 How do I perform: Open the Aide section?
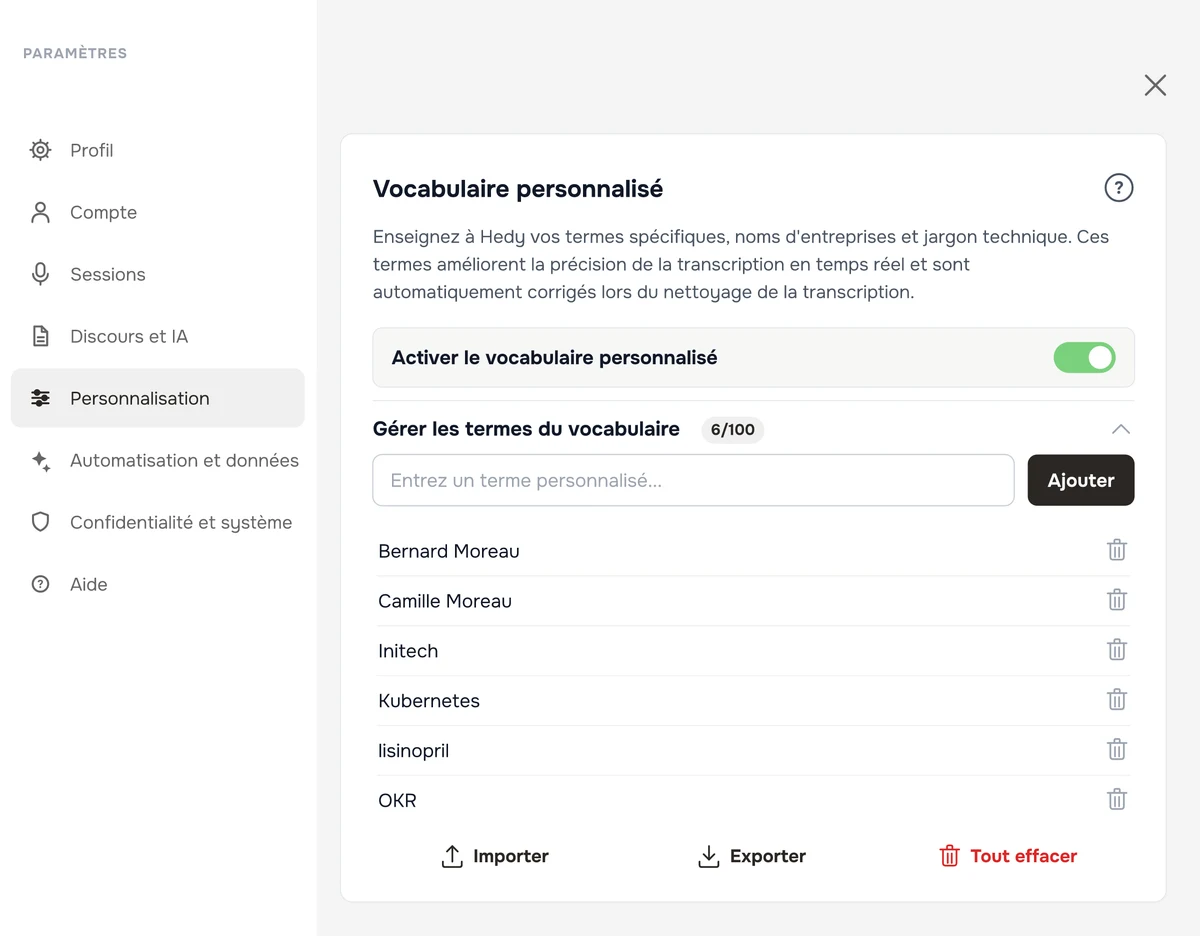[x=157, y=584]
